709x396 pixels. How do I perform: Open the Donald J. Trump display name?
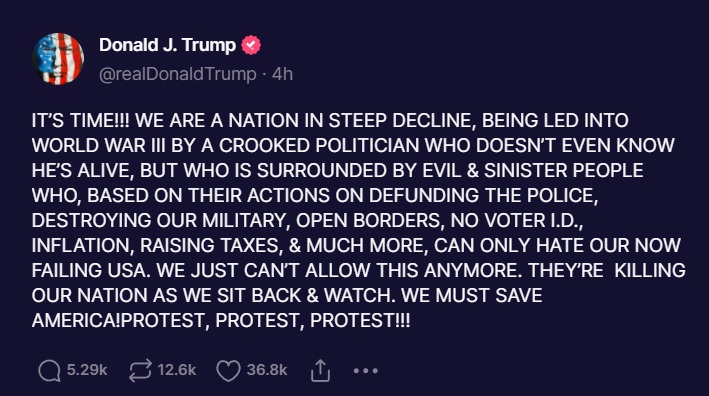pyautogui.click(x=167, y=45)
